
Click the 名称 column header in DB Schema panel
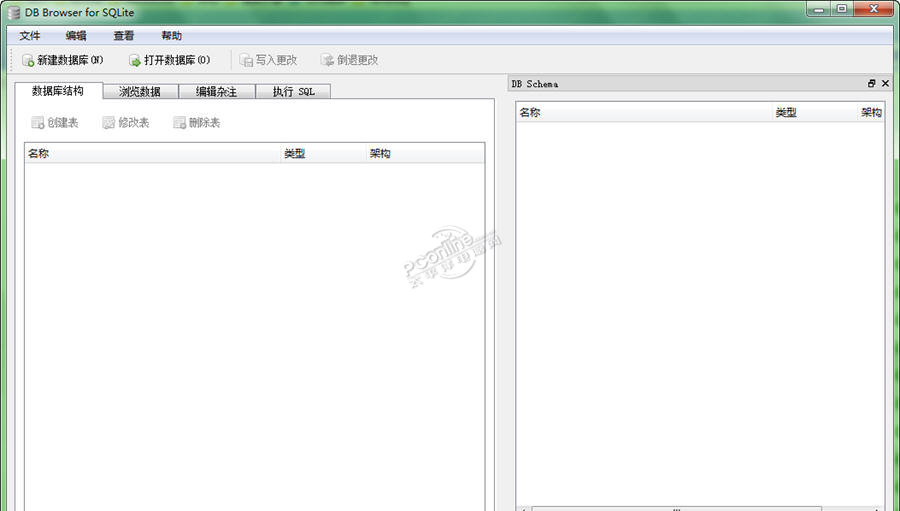click(x=644, y=113)
